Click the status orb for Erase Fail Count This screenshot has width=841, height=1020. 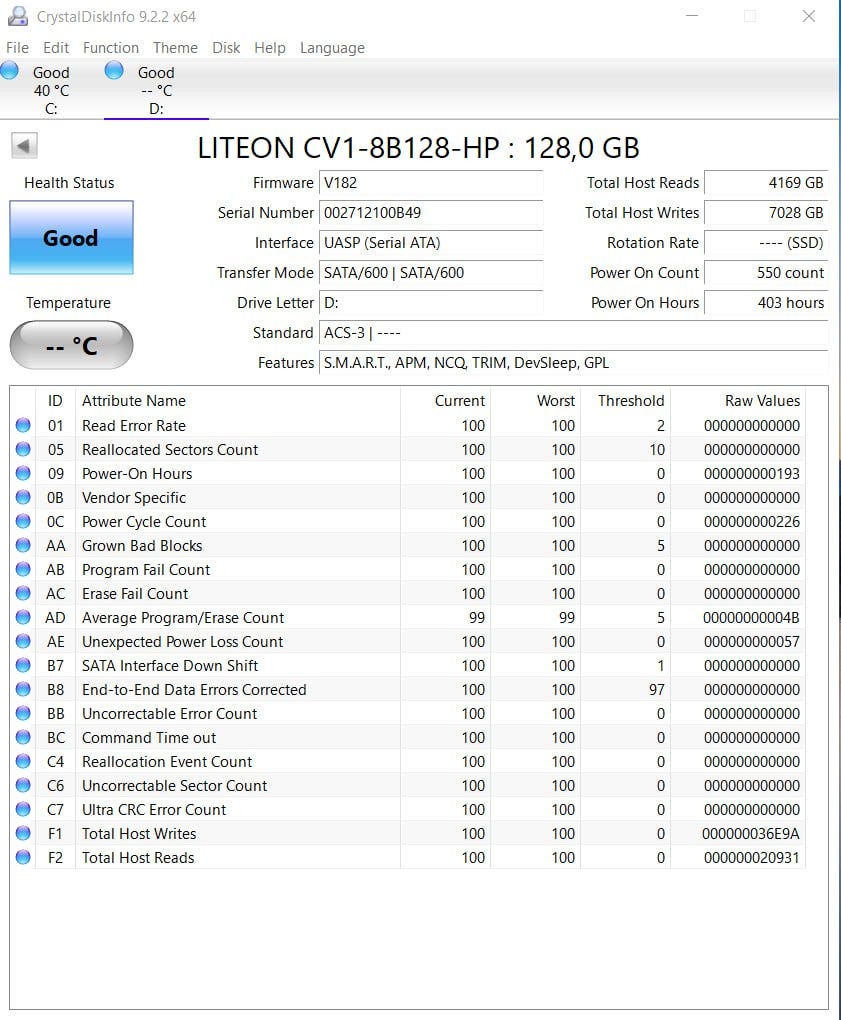click(x=23, y=593)
